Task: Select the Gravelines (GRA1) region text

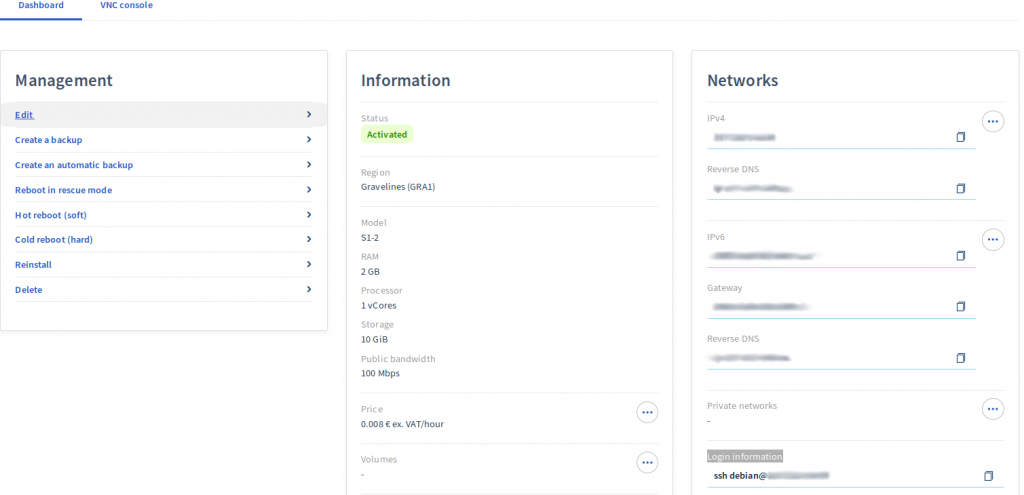Action: coord(398,187)
